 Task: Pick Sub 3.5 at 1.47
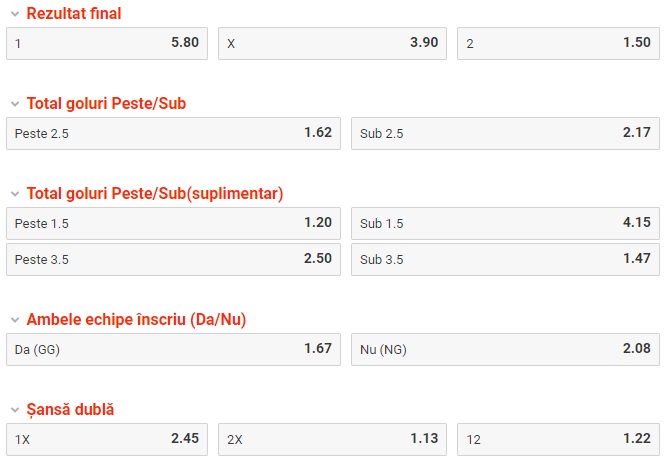coord(505,259)
